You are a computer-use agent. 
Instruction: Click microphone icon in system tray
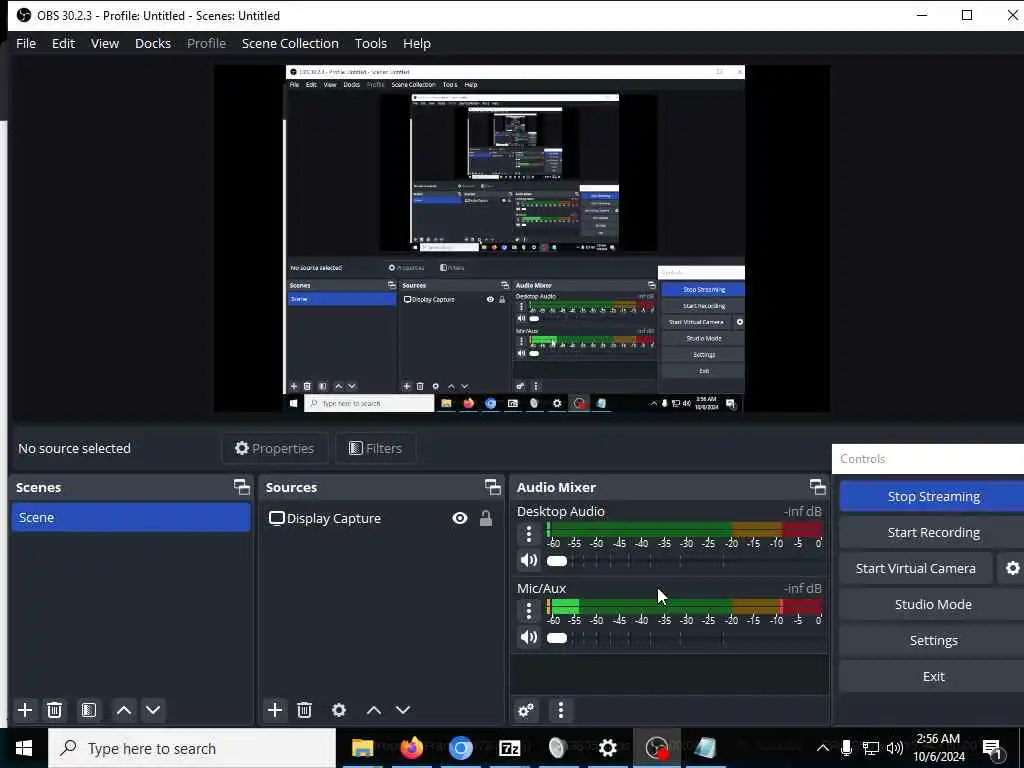tap(846, 748)
